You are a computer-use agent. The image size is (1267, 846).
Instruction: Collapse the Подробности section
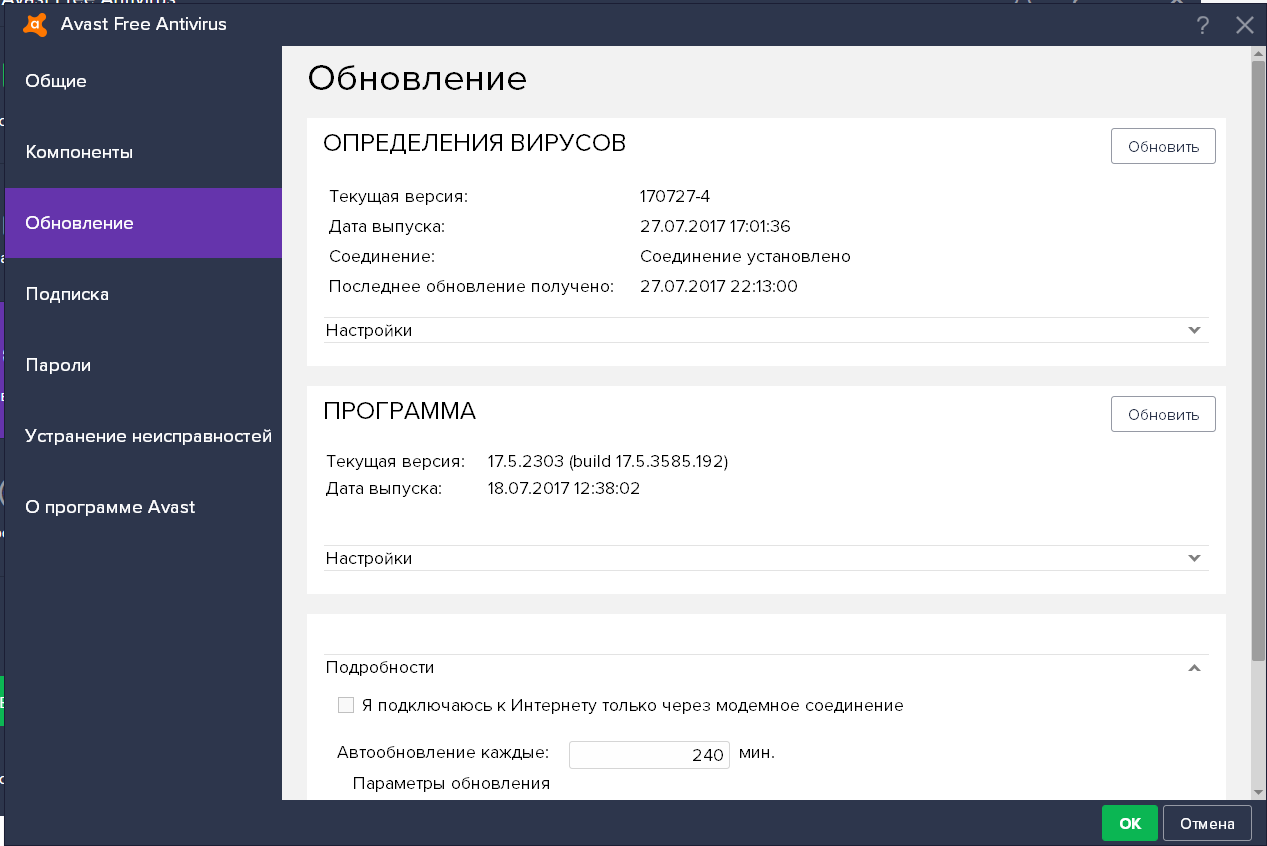click(1193, 667)
